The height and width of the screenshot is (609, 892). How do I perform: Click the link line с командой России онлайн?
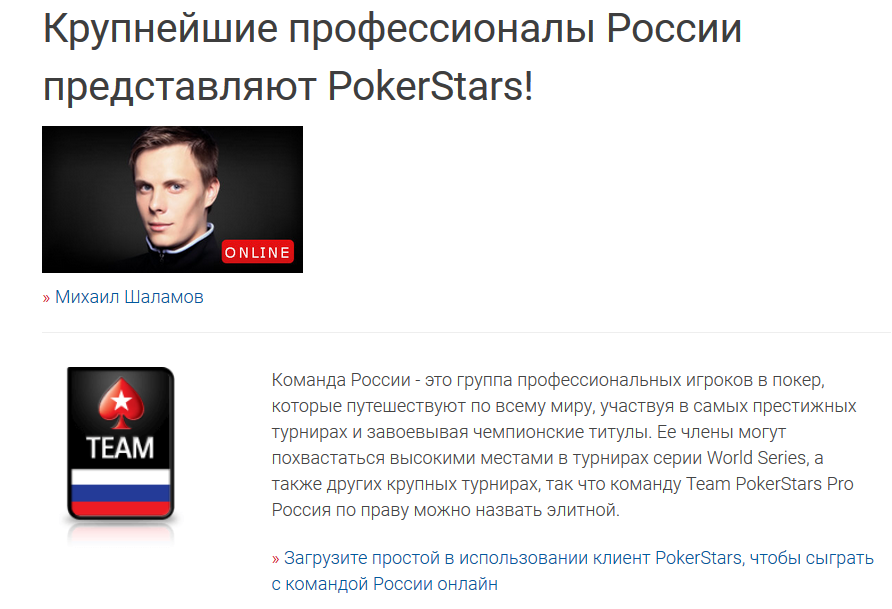click(385, 584)
